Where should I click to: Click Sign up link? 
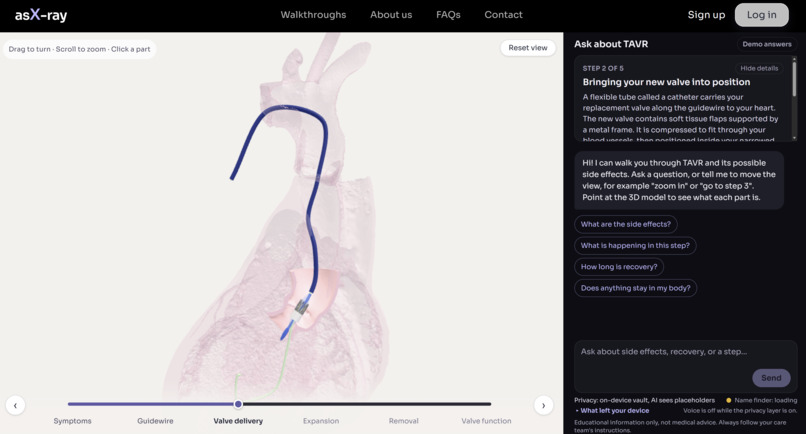(706, 15)
